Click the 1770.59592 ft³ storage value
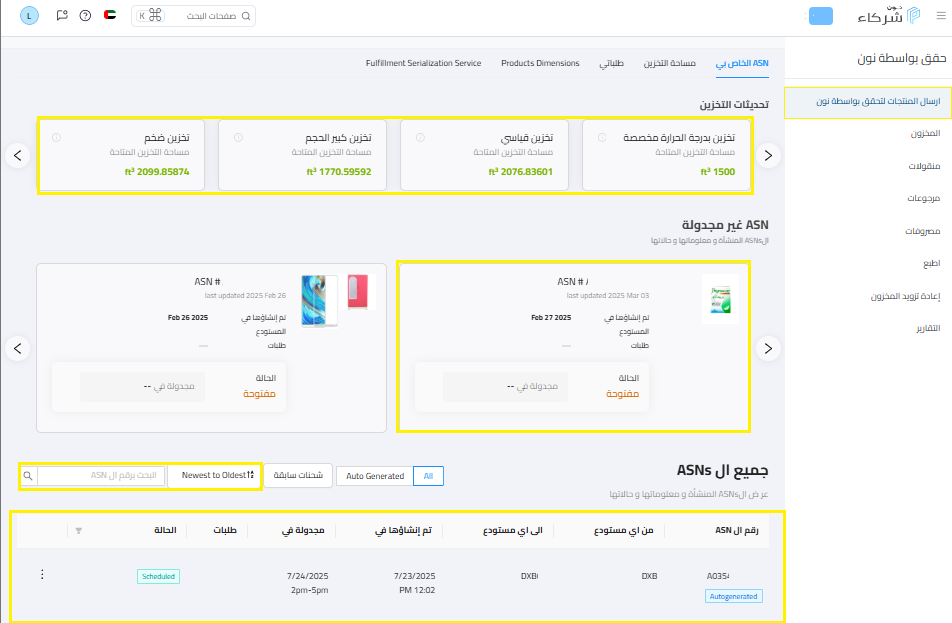The height and width of the screenshot is (623, 952). pyautogui.click(x=339, y=172)
